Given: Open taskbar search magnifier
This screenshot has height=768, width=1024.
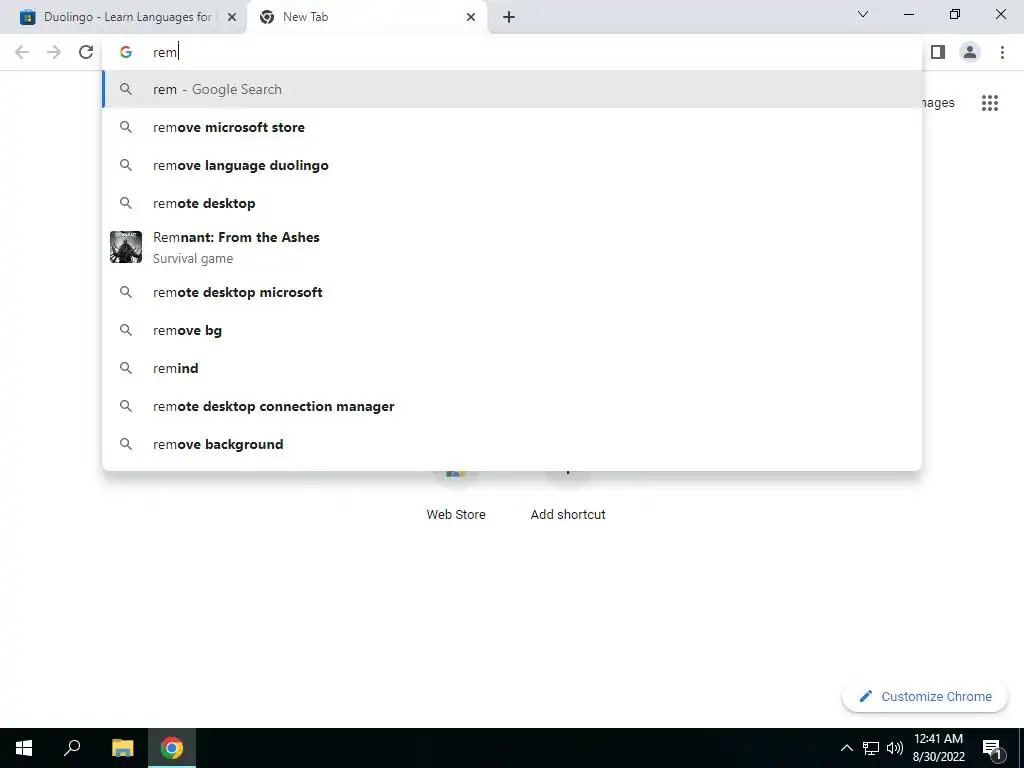Looking at the screenshot, I should point(72,748).
